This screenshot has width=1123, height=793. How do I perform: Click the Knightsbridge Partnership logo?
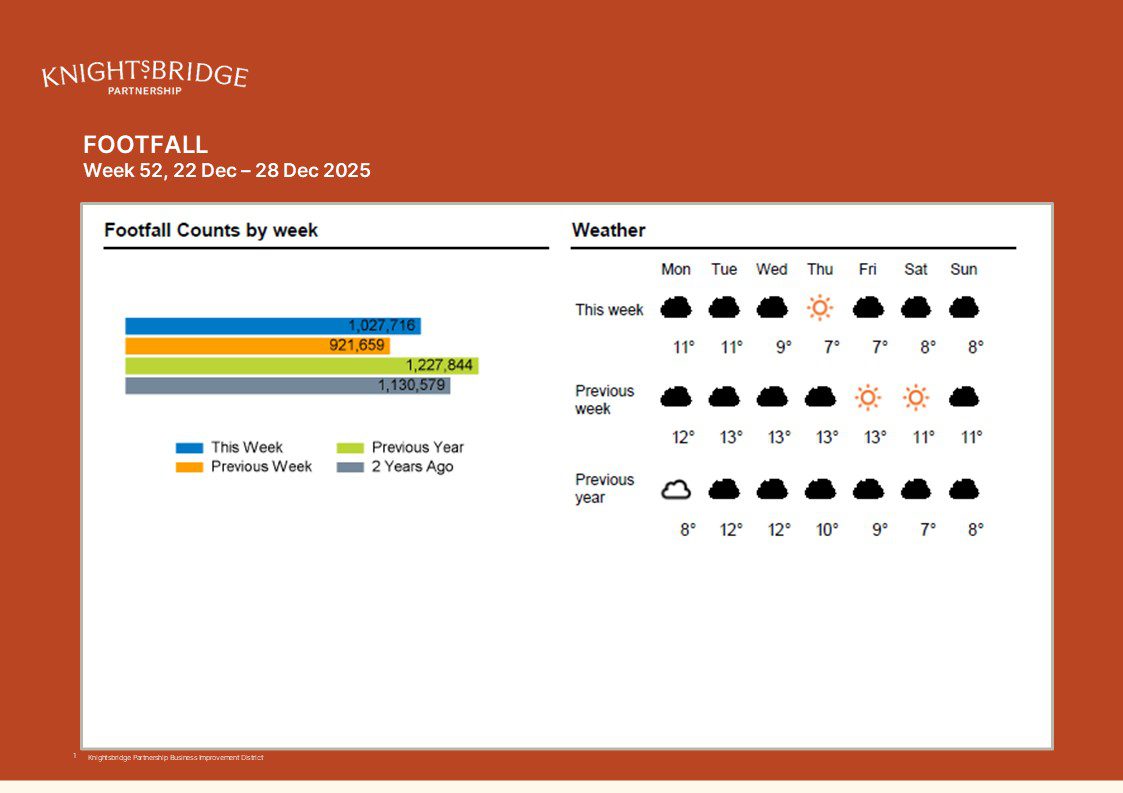pyautogui.click(x=144, y=76)
